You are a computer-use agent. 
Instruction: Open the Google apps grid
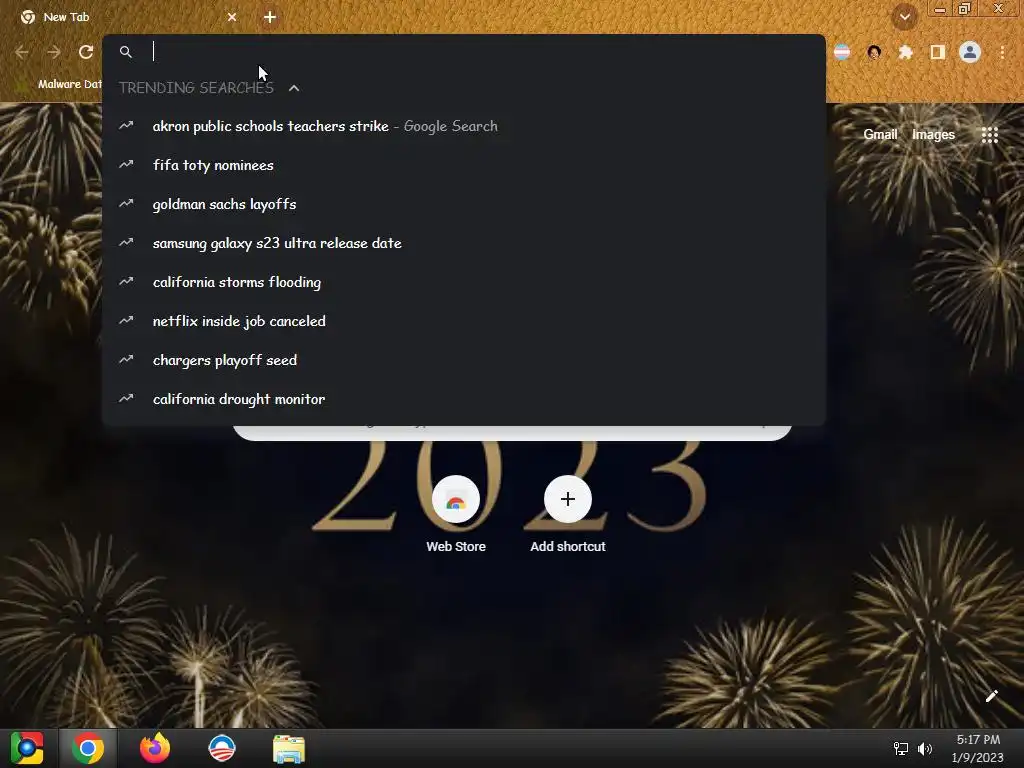pyautogui.click(x=990, y=135)
